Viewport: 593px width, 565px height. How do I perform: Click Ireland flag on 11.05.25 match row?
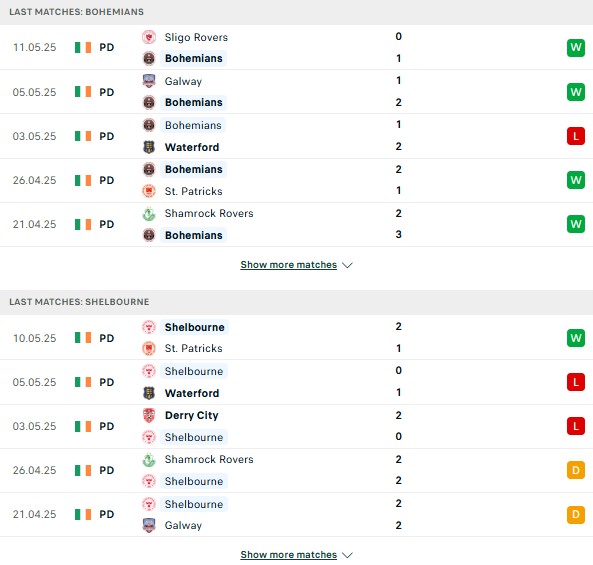pos(83,48)
